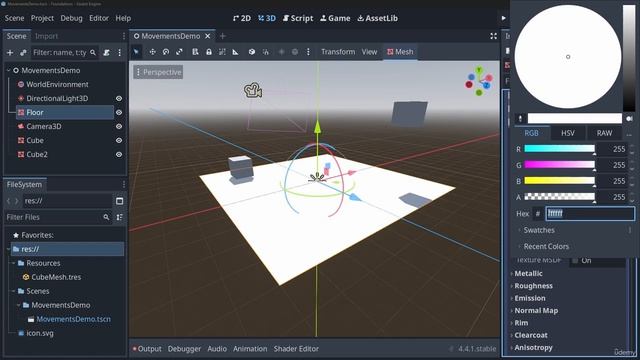Run the project with the play button
The height and width of the screenshot is (360, 640).
click(503, 18)
